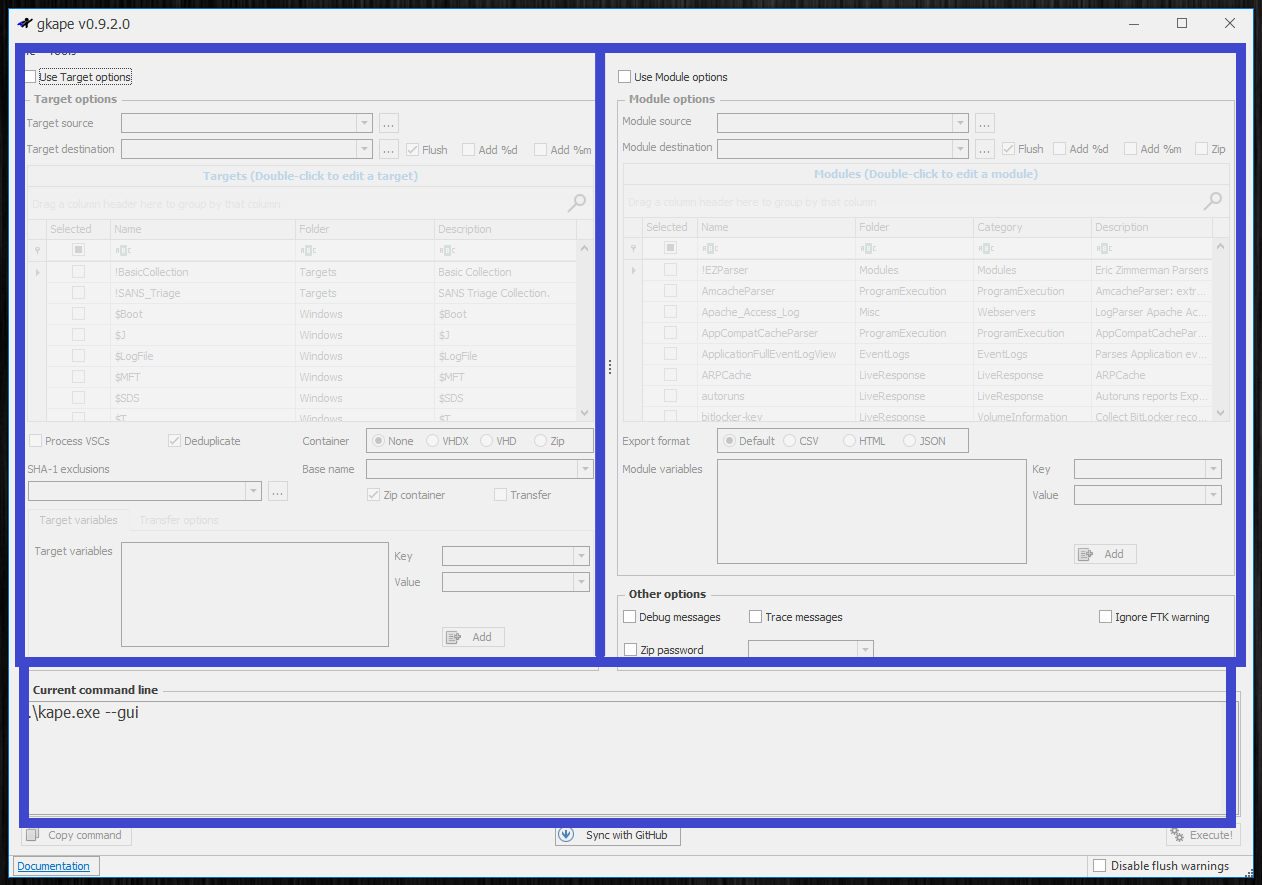
Task: Click the Targets grid search magnifier icon
Action: [x=577, y=203]
